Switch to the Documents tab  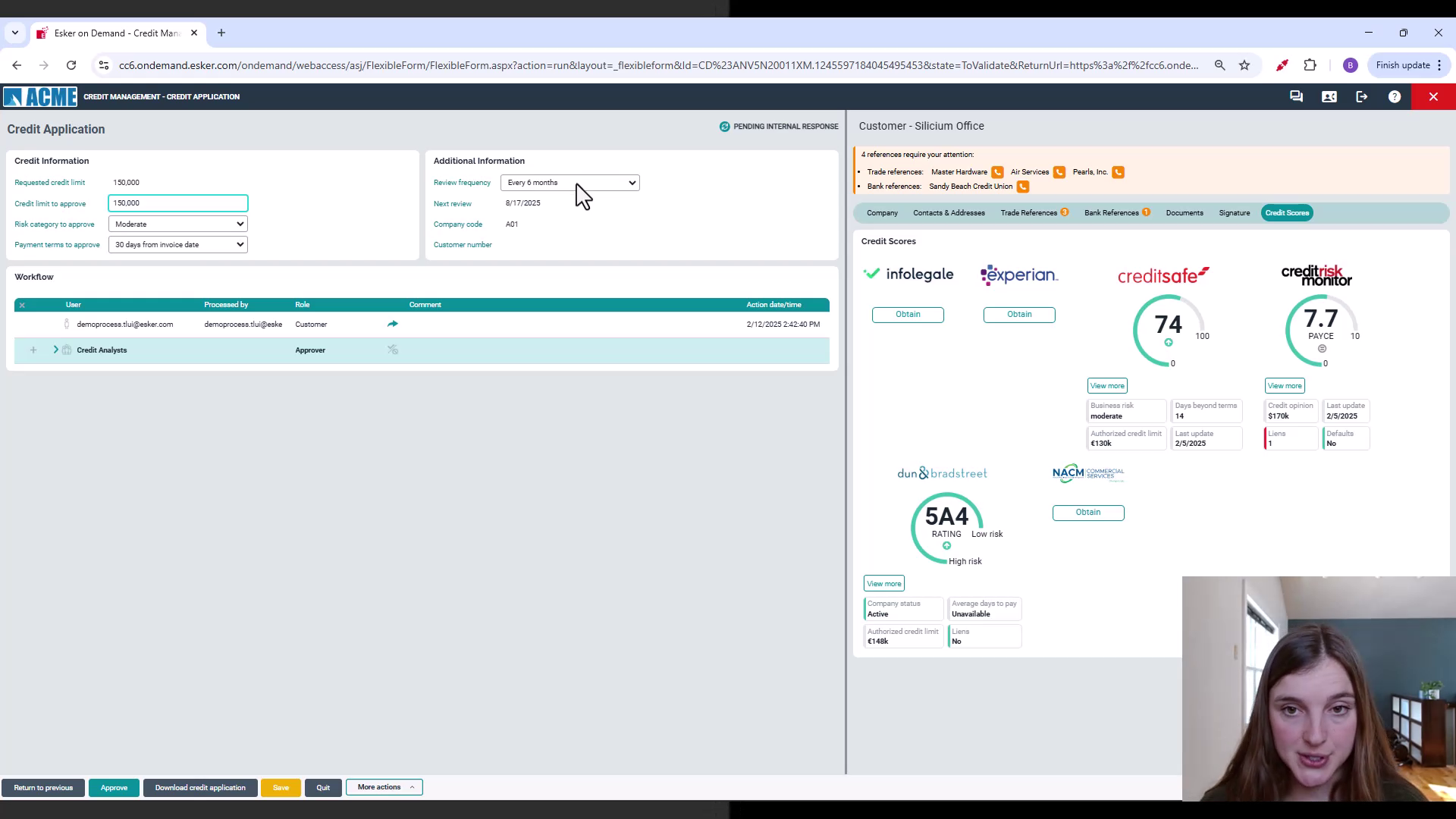click(x=1185, y=213)
